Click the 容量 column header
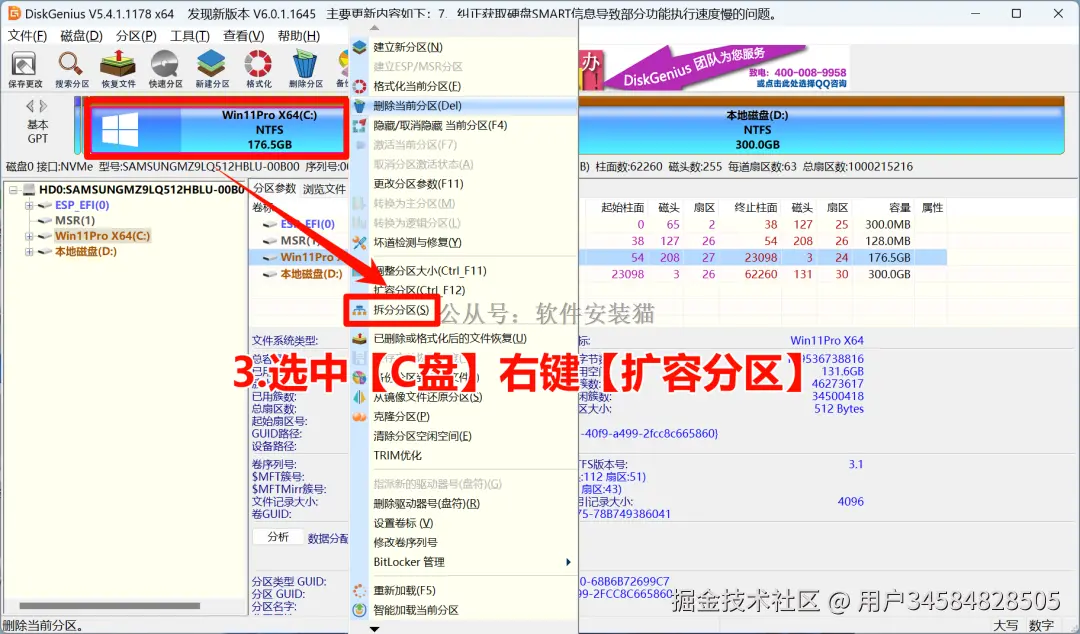 899,207
